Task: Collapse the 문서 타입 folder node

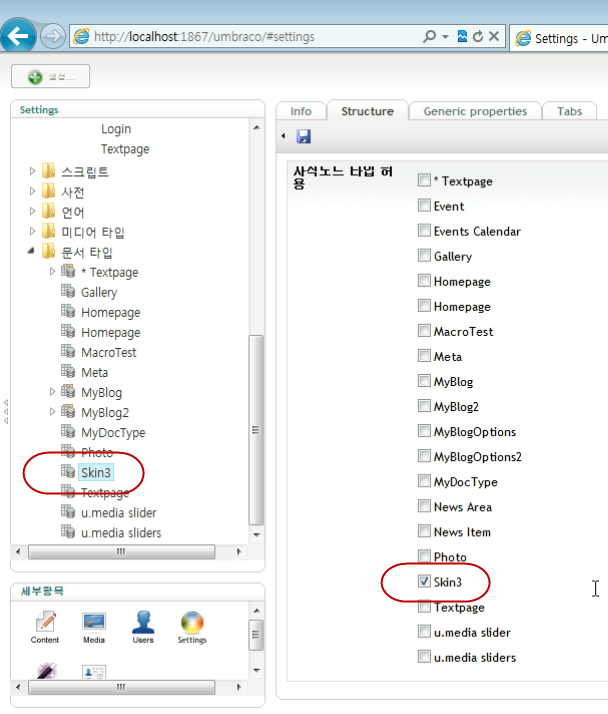Action: pyautogui.click(x=31, y=251)
